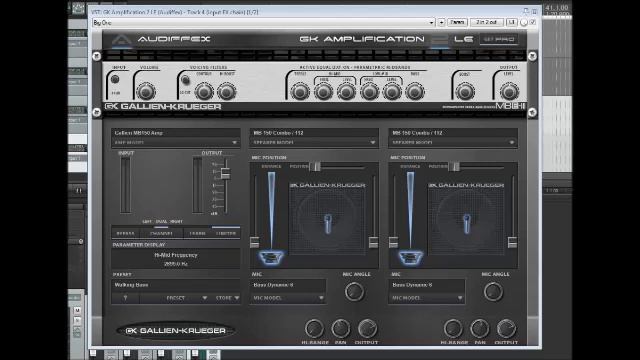Click the Param button in plugin header
Screen dimensions: 640x360
pos(457,22)
